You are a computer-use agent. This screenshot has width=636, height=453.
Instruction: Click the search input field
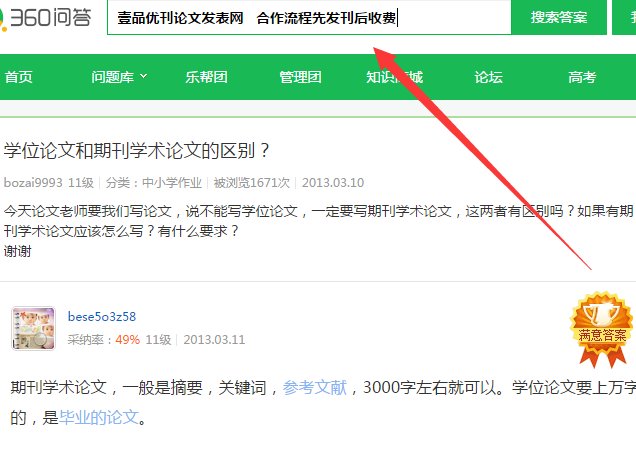(309, 17)
